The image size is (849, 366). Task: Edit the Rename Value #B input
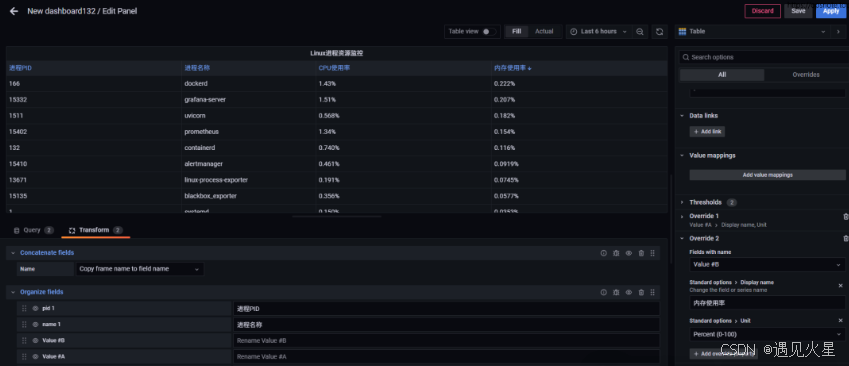tap(447, 341)
